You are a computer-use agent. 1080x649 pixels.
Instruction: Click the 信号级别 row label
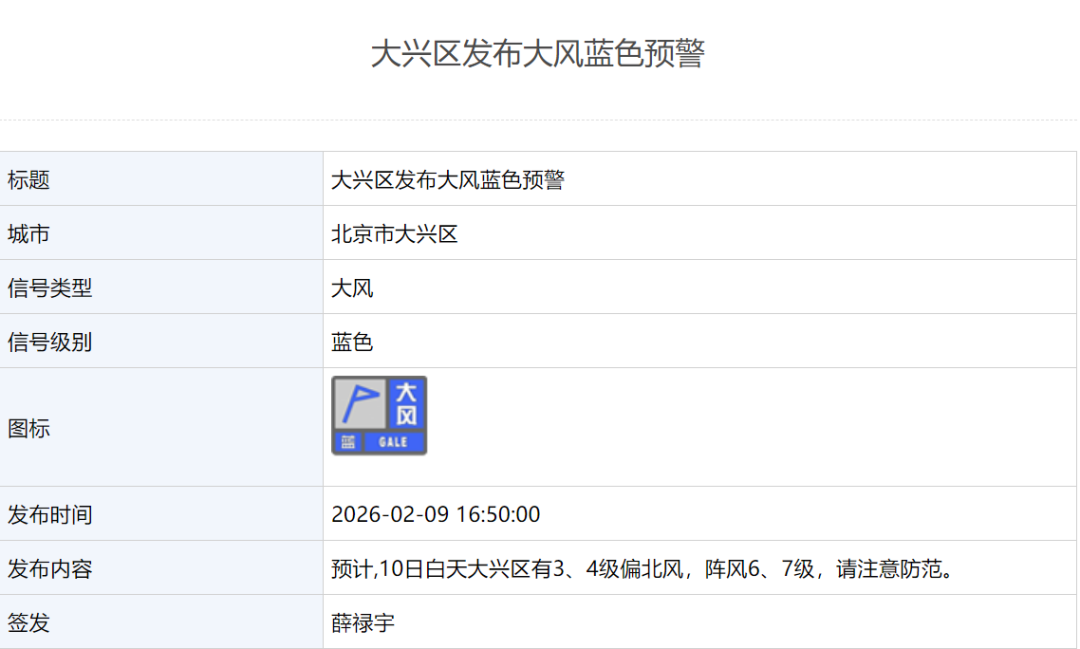click(x=50, y=342)
